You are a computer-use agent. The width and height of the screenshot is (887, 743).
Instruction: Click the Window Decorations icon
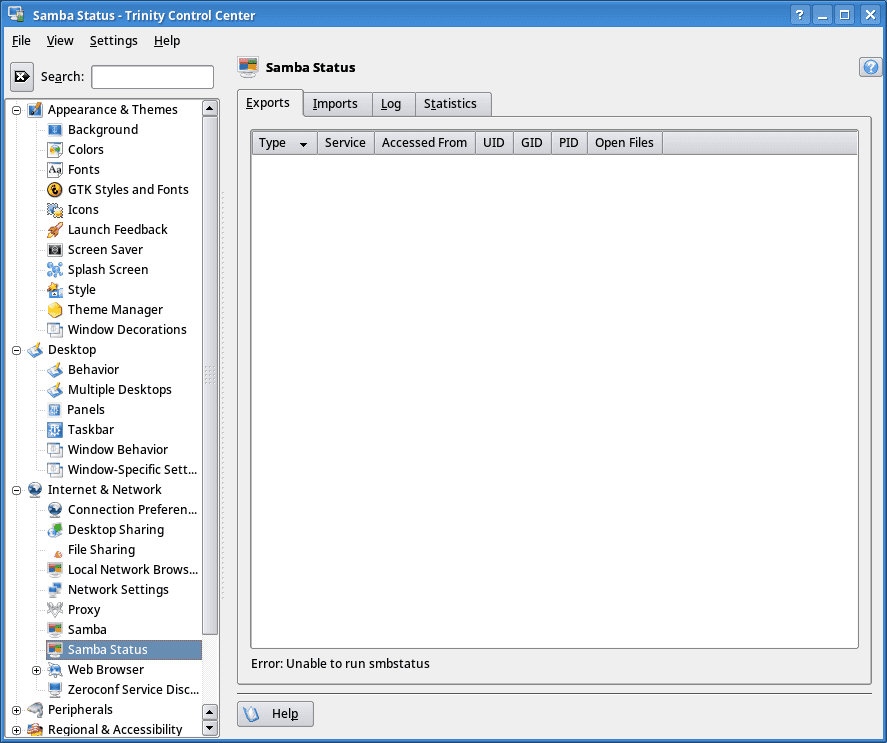[55, 330]
